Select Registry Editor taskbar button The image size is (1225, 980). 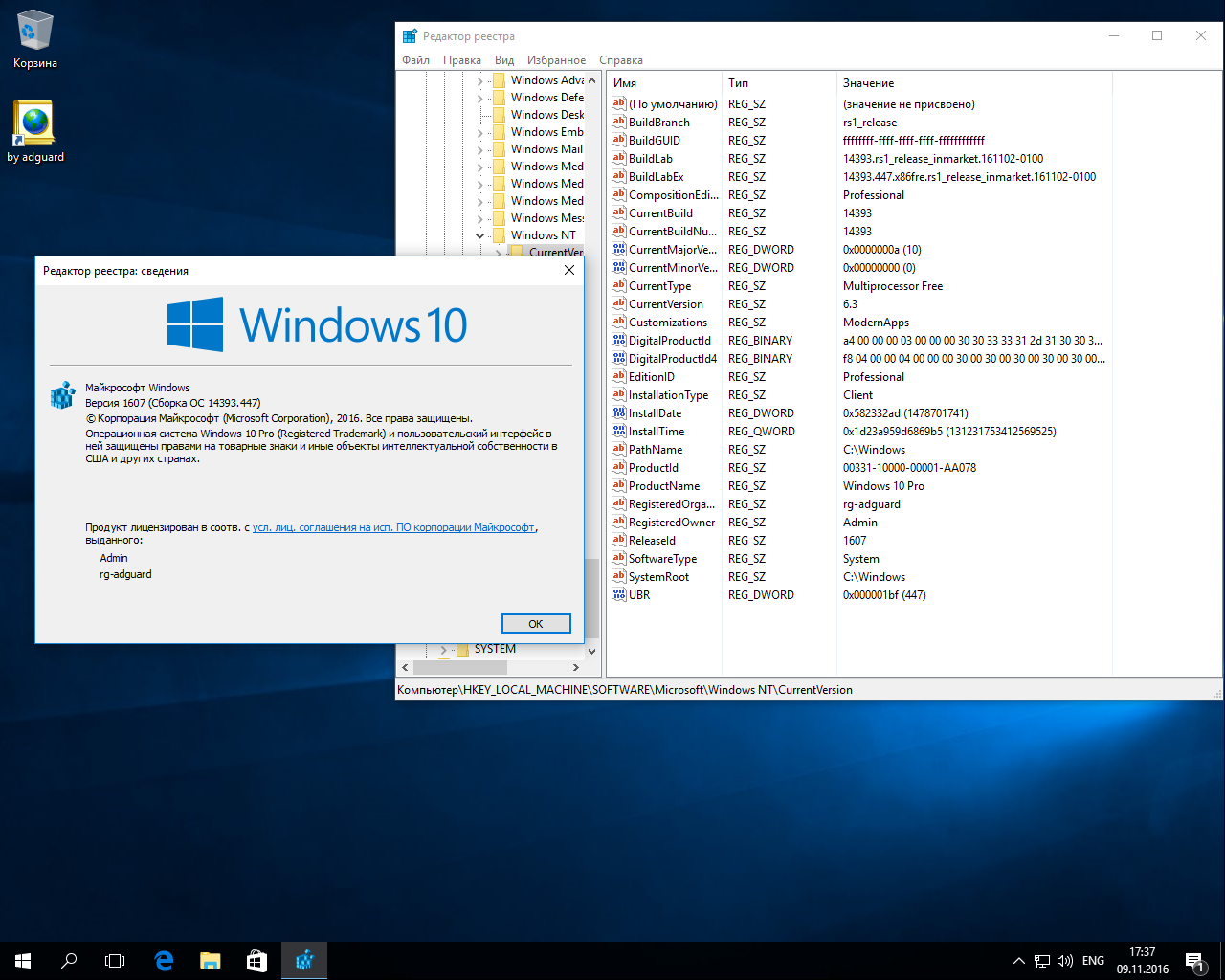[x=304, y=961]
